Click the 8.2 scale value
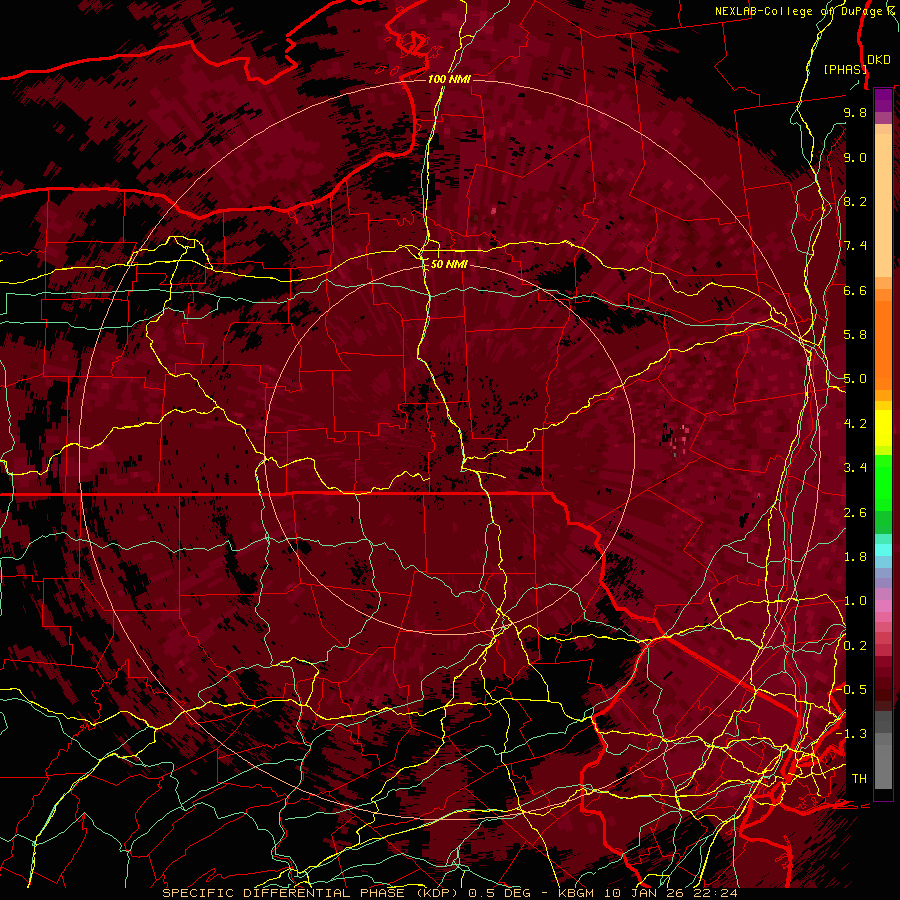The height and width of the screenshot is (900, 900). (855, 201)
